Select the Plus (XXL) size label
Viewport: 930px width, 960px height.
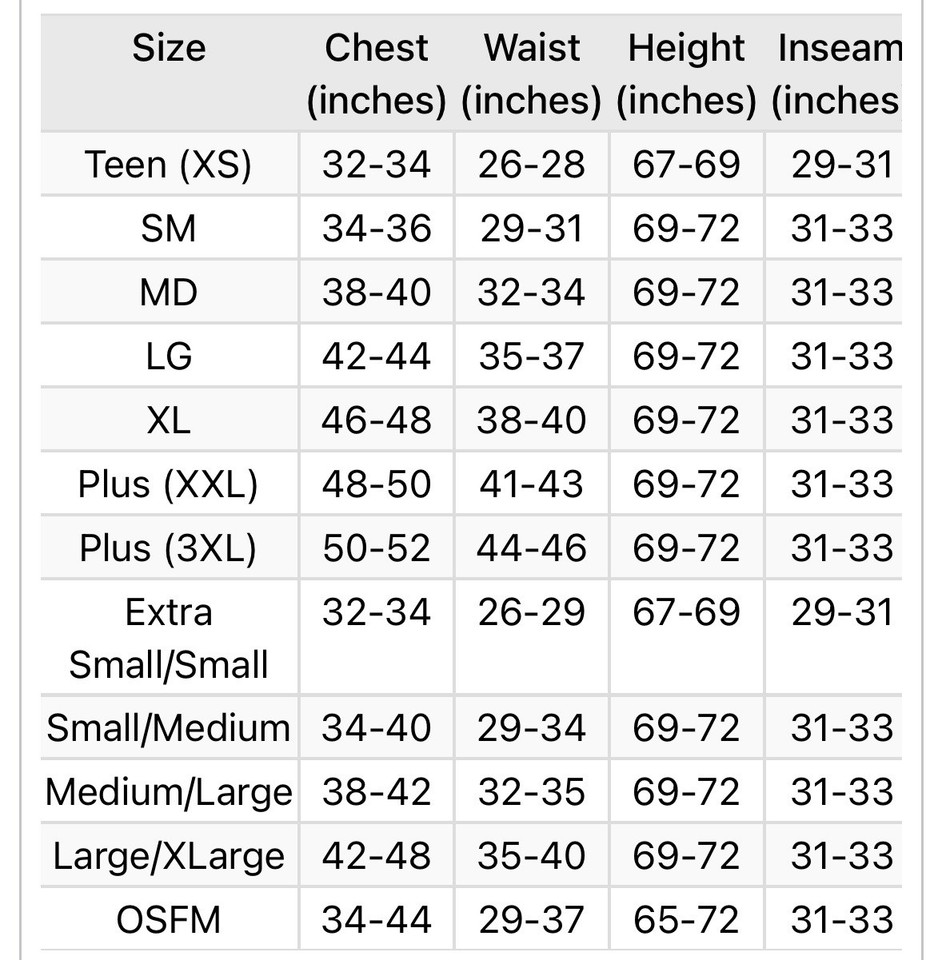pyautogui.click(x=169, y=484)
